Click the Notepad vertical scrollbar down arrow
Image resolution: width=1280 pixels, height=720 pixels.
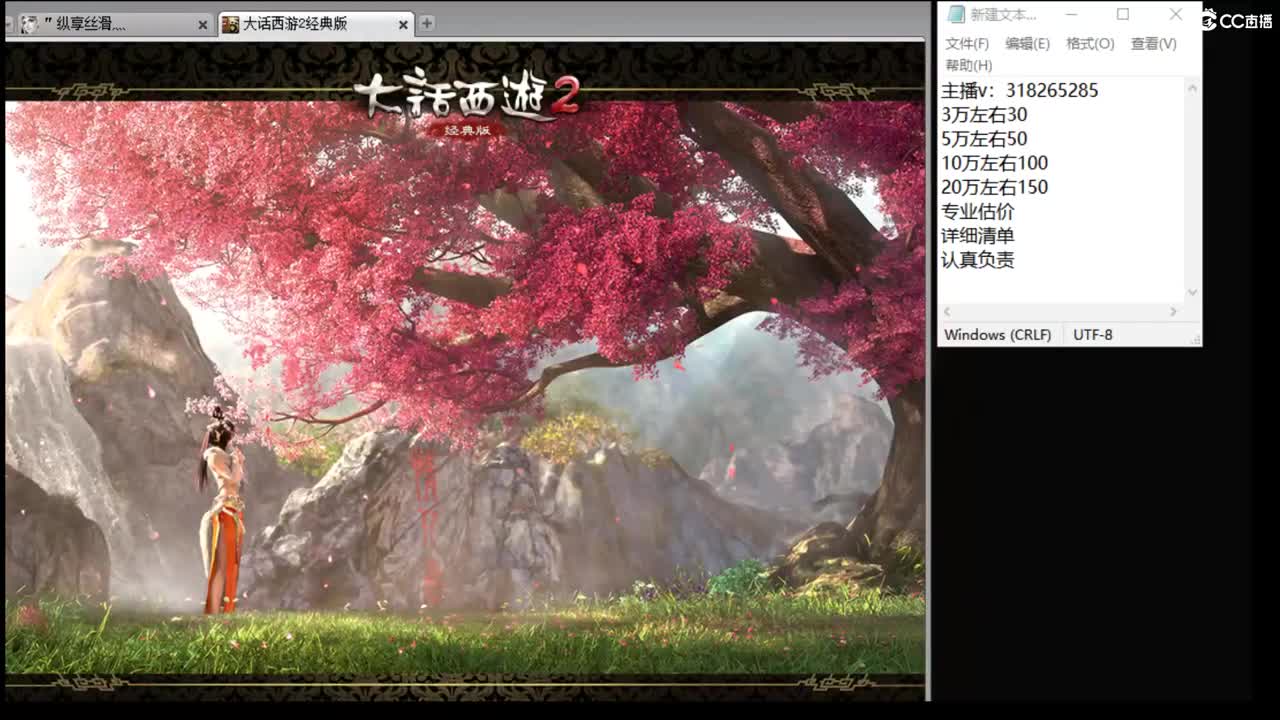tap(1192, 293)
